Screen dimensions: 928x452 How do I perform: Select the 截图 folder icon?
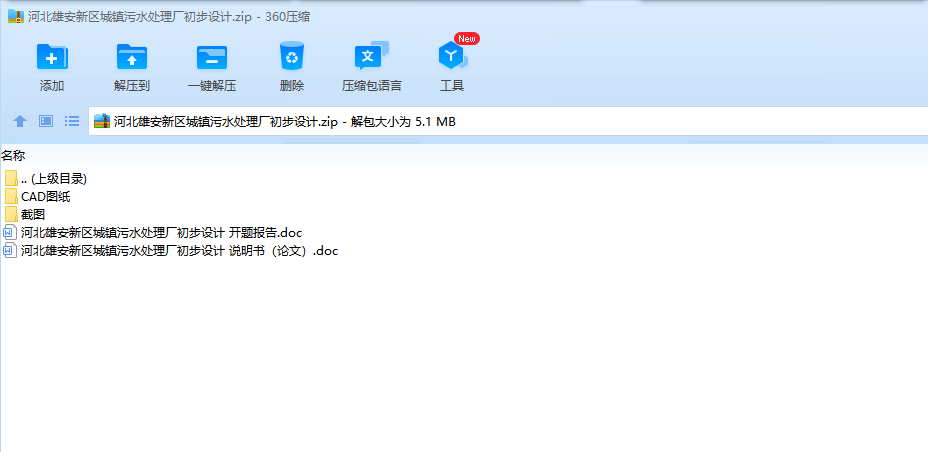click(x=11, y=215)
